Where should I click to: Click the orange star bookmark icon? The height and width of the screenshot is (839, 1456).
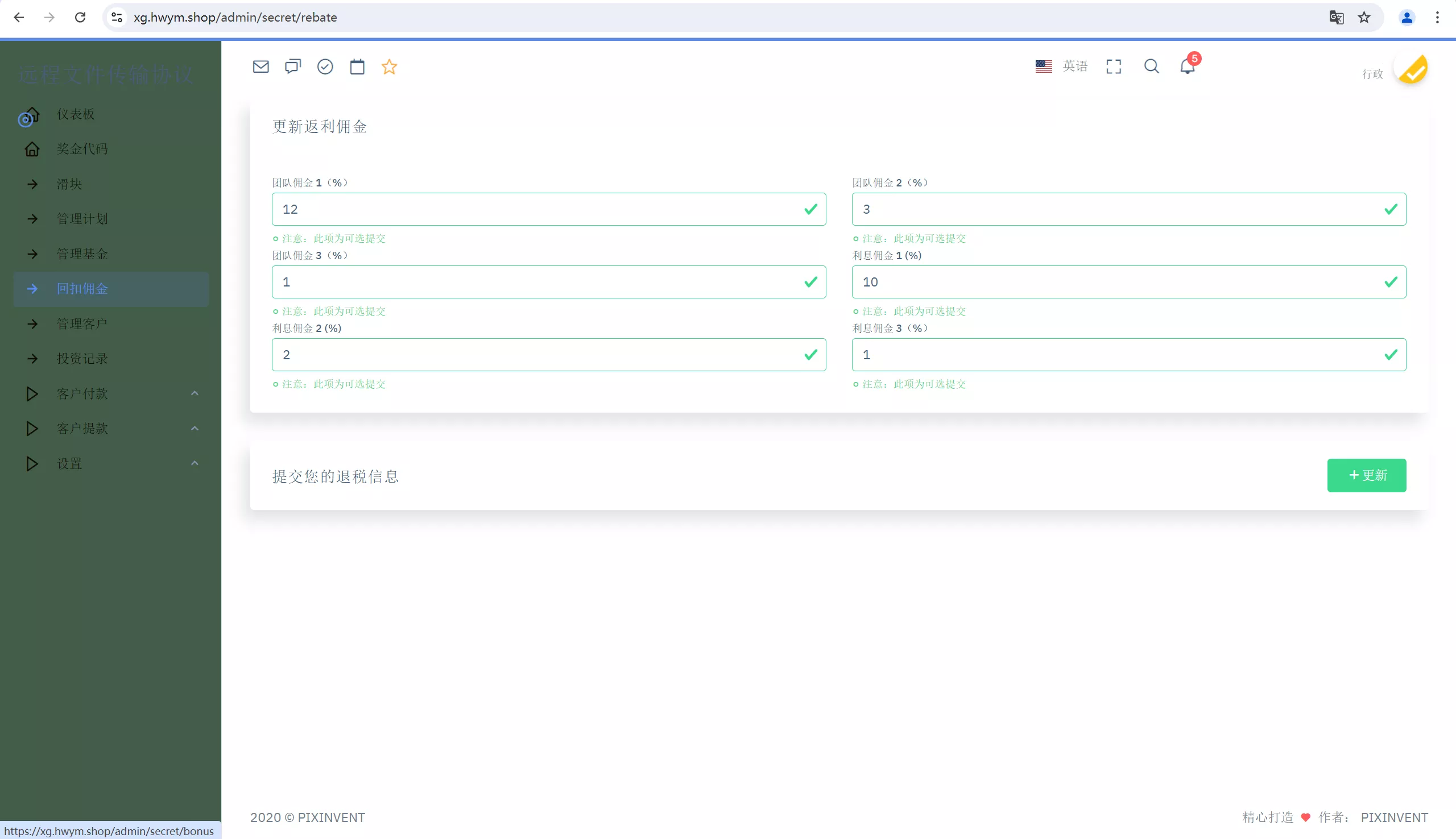(389, 67)
